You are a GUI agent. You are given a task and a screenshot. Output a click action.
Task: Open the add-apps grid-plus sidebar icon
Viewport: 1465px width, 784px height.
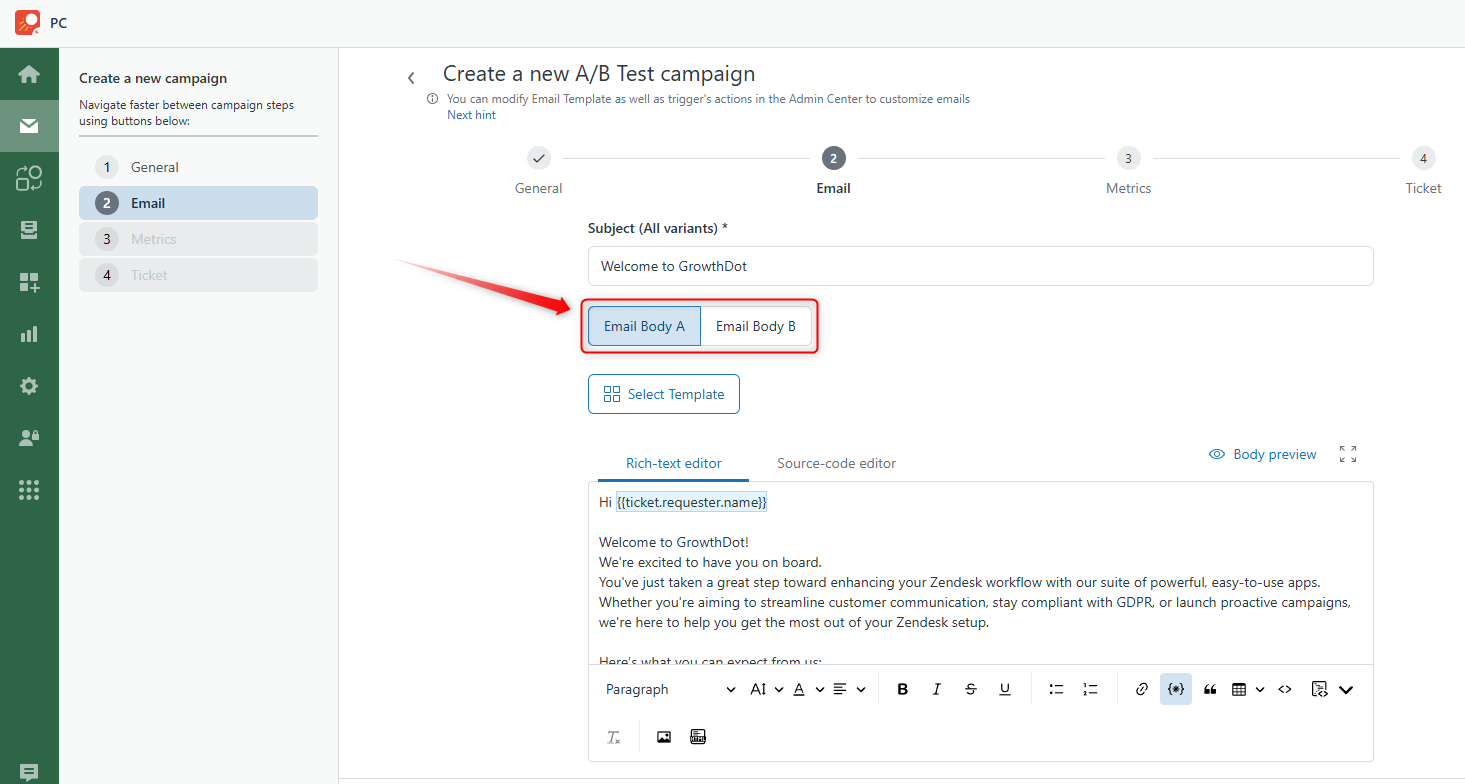point(29,282)
